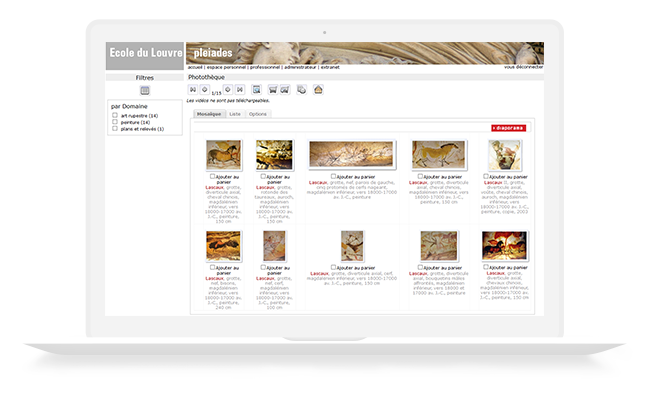Click the shopping cart basket icon
This screenshot has width=650, height=395.
[273, 90]
